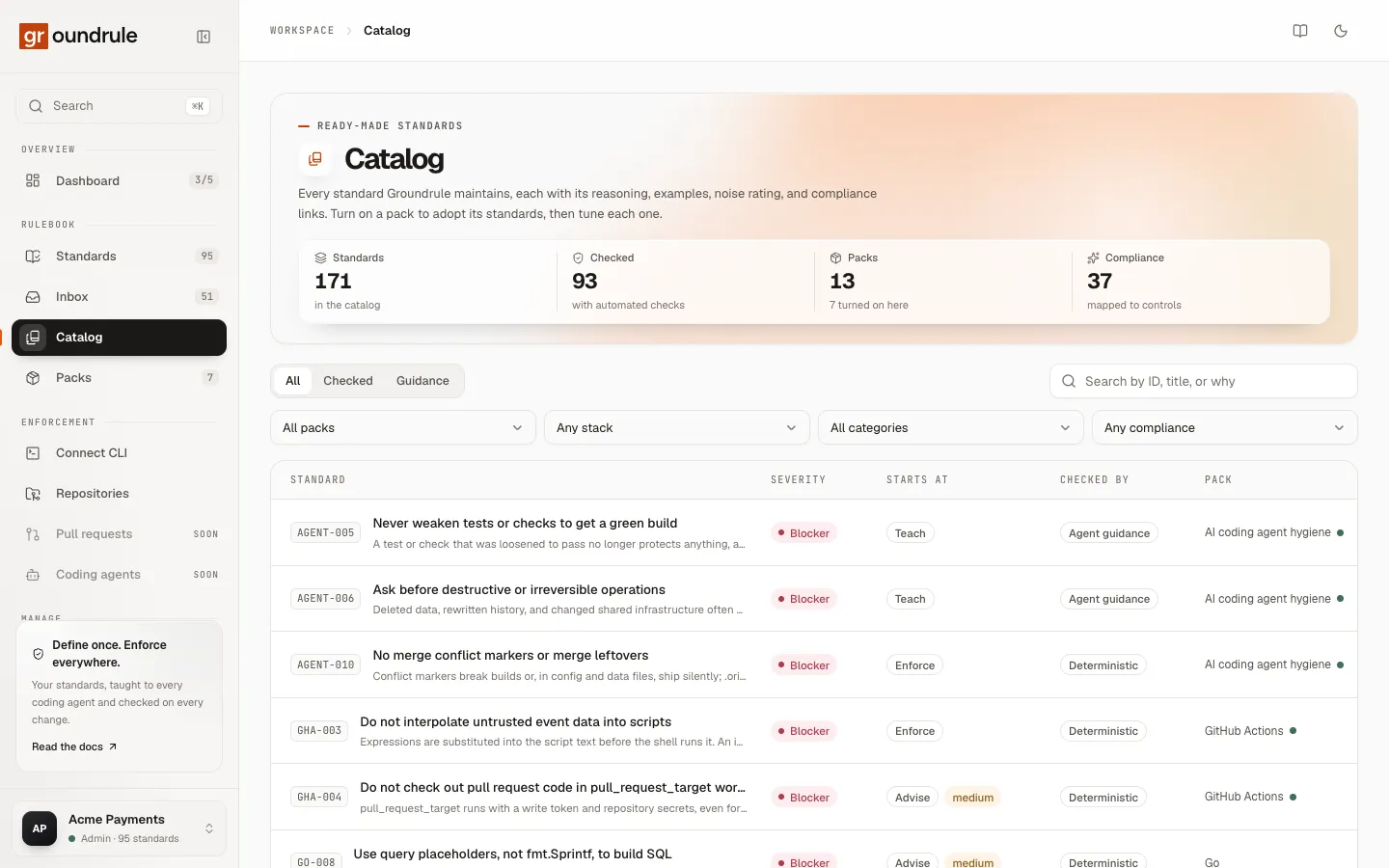
Task: Open the All packs dropdown
Action: tap(403, 428)
